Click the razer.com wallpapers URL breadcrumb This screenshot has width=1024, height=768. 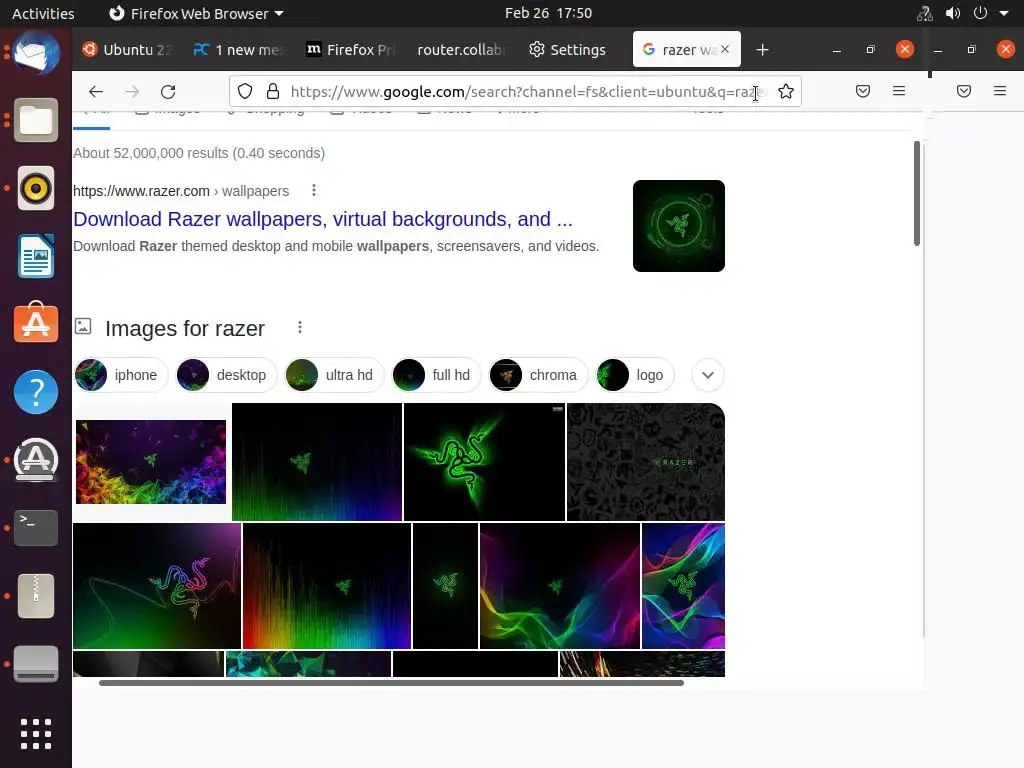181,191
